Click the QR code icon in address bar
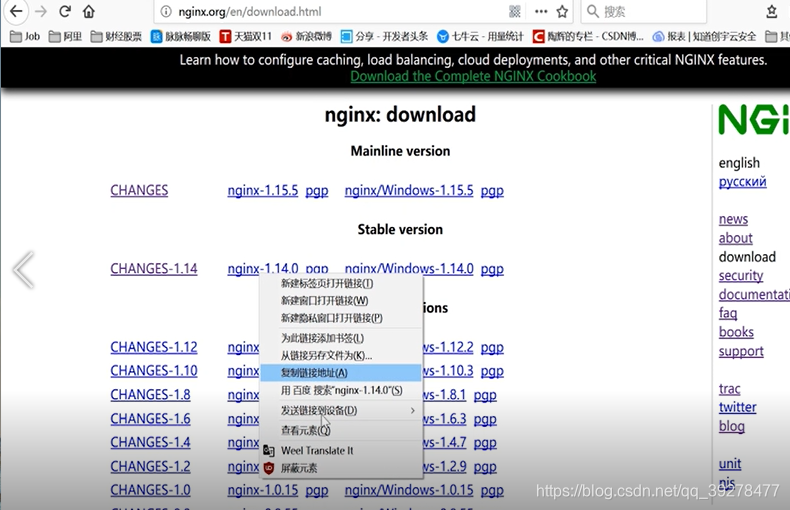 click(x=514, y=11)
